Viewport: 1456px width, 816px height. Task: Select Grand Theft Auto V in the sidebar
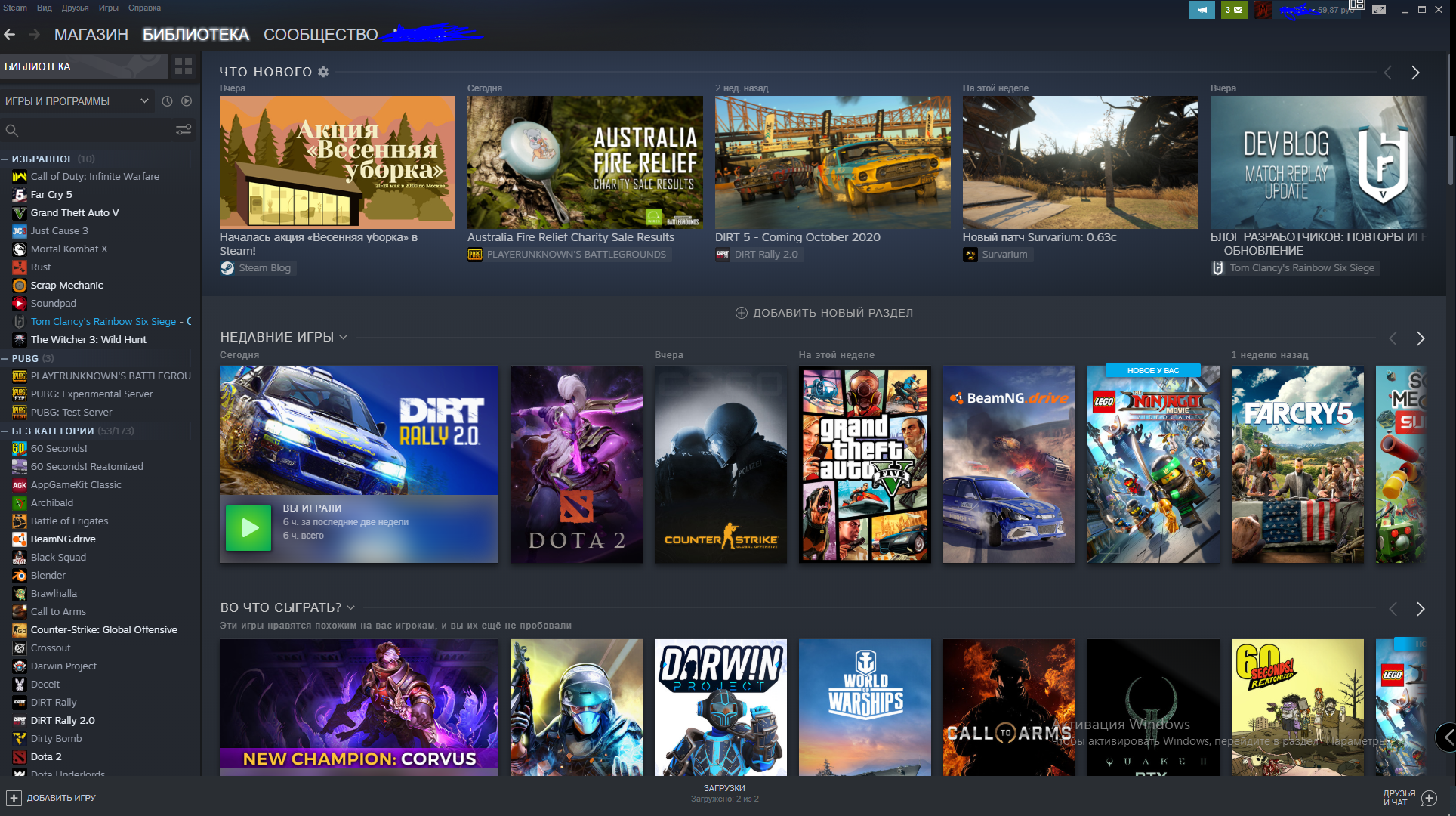pos(75,213)
